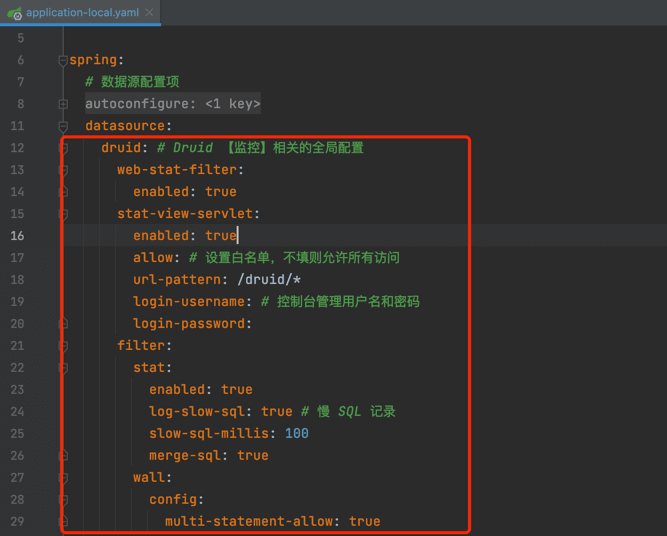Viewport: 667px width, 536px height.
Task: Collapse the filter block fold marker
Action: tap(63, 346)
